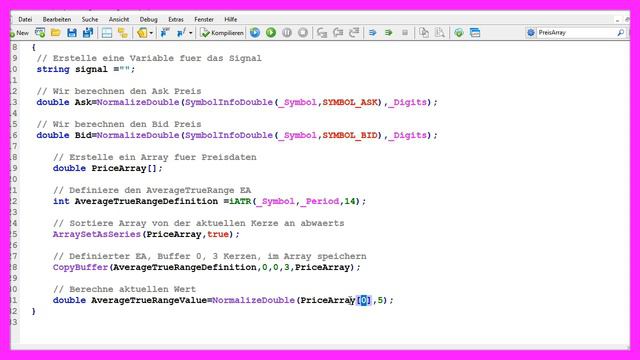
Task: Click the iATR function call
Action: [240, 202]
